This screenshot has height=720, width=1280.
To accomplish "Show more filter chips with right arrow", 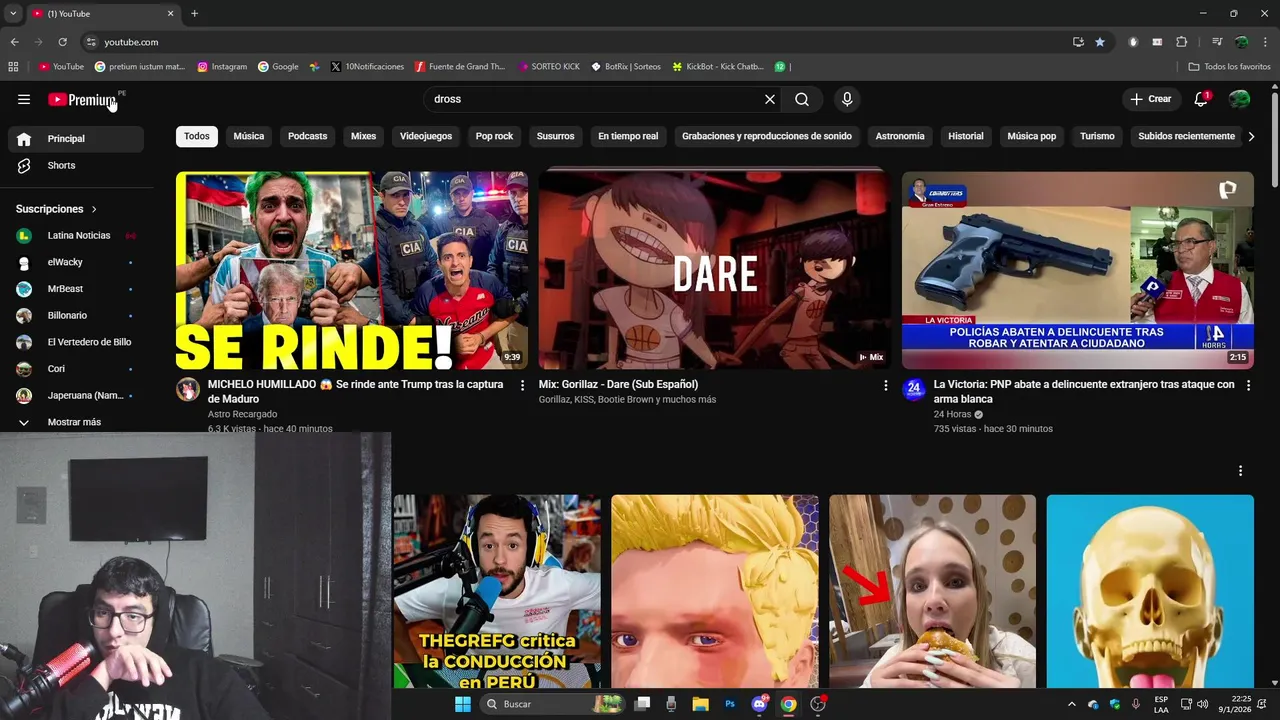I will click(1250, 136).
